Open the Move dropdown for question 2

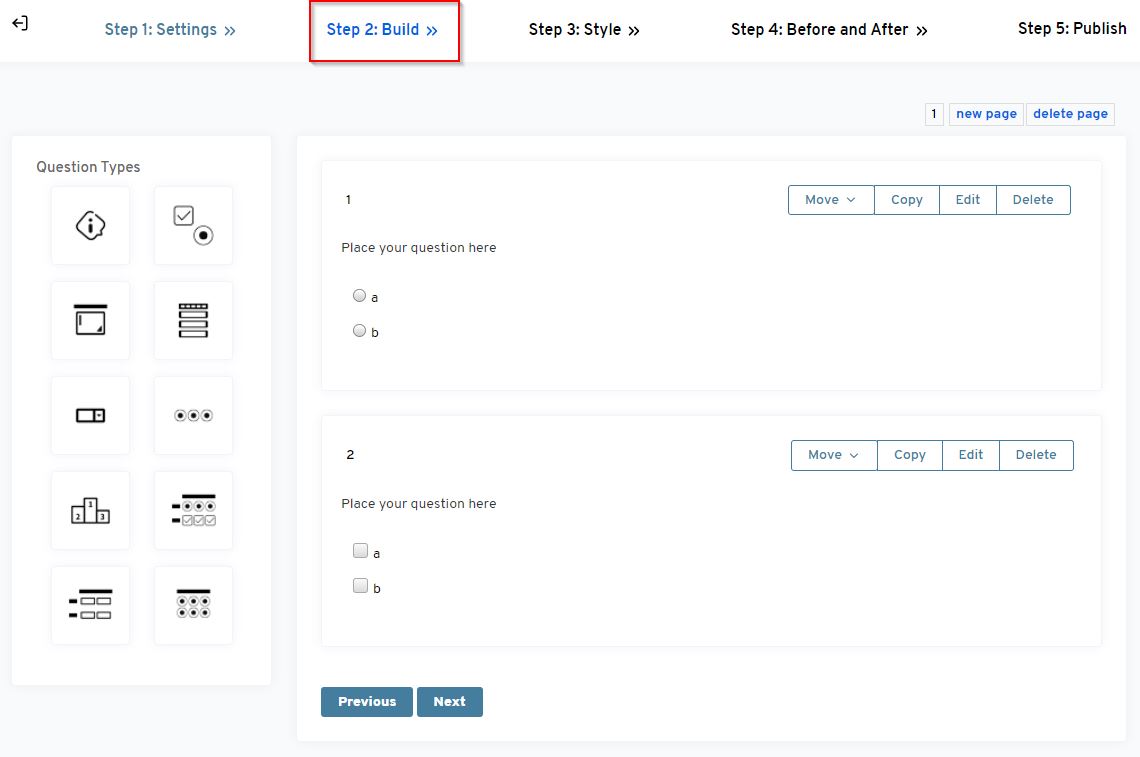click(833, 455)
